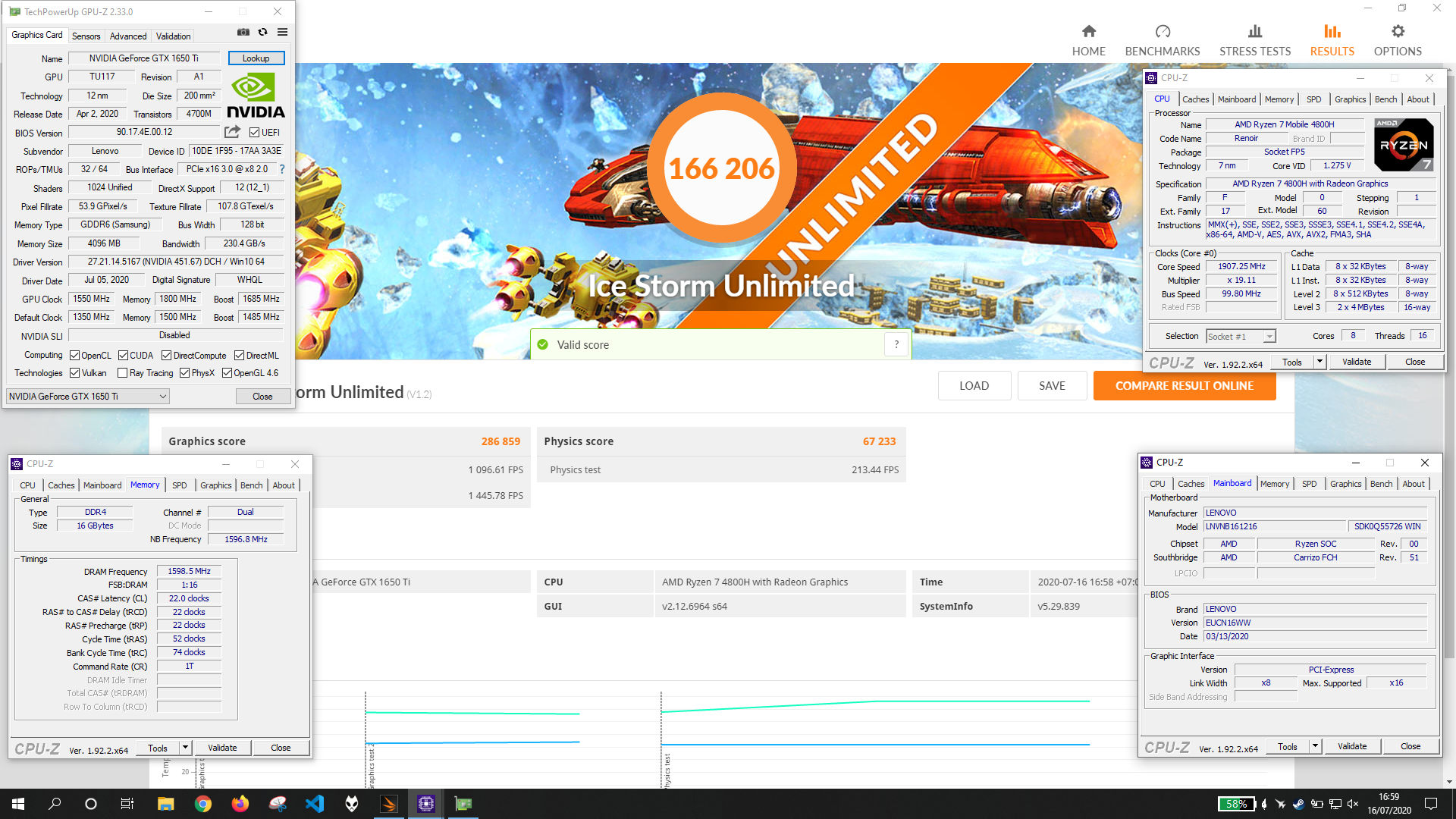Click Validate in CPU-Z CPU window
Viewport: 1456px width, 819px height.
[1356, 362]
